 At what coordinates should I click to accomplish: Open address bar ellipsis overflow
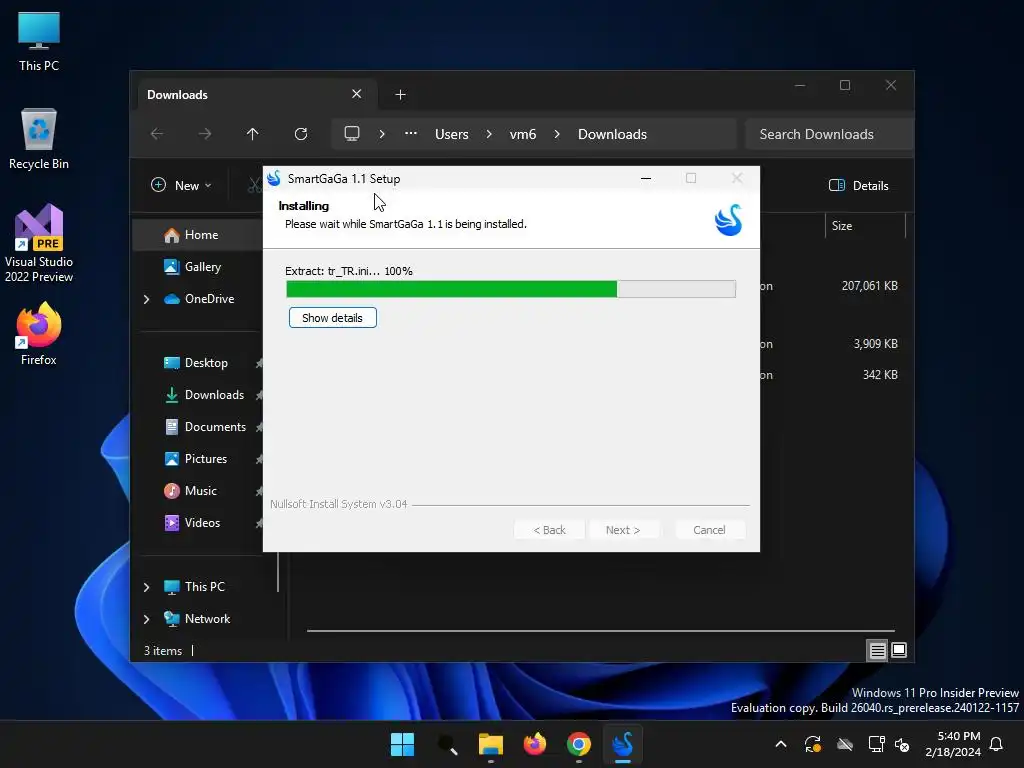click(x=411, y=134)
